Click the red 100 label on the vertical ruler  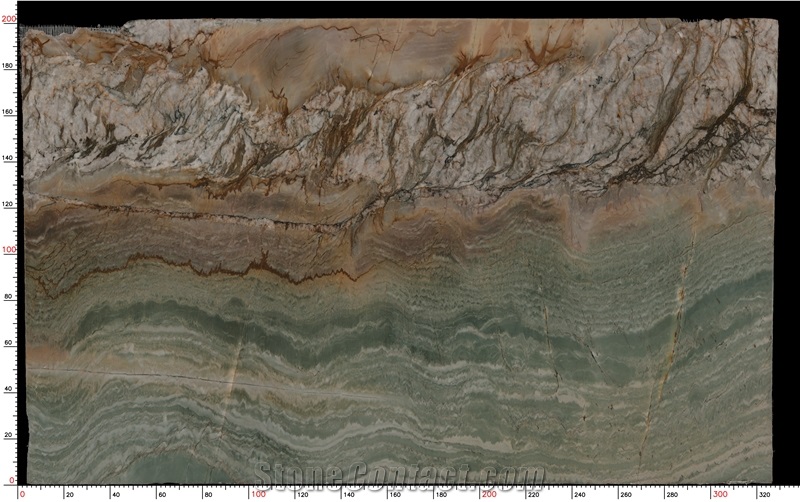[x=9, y=249]
